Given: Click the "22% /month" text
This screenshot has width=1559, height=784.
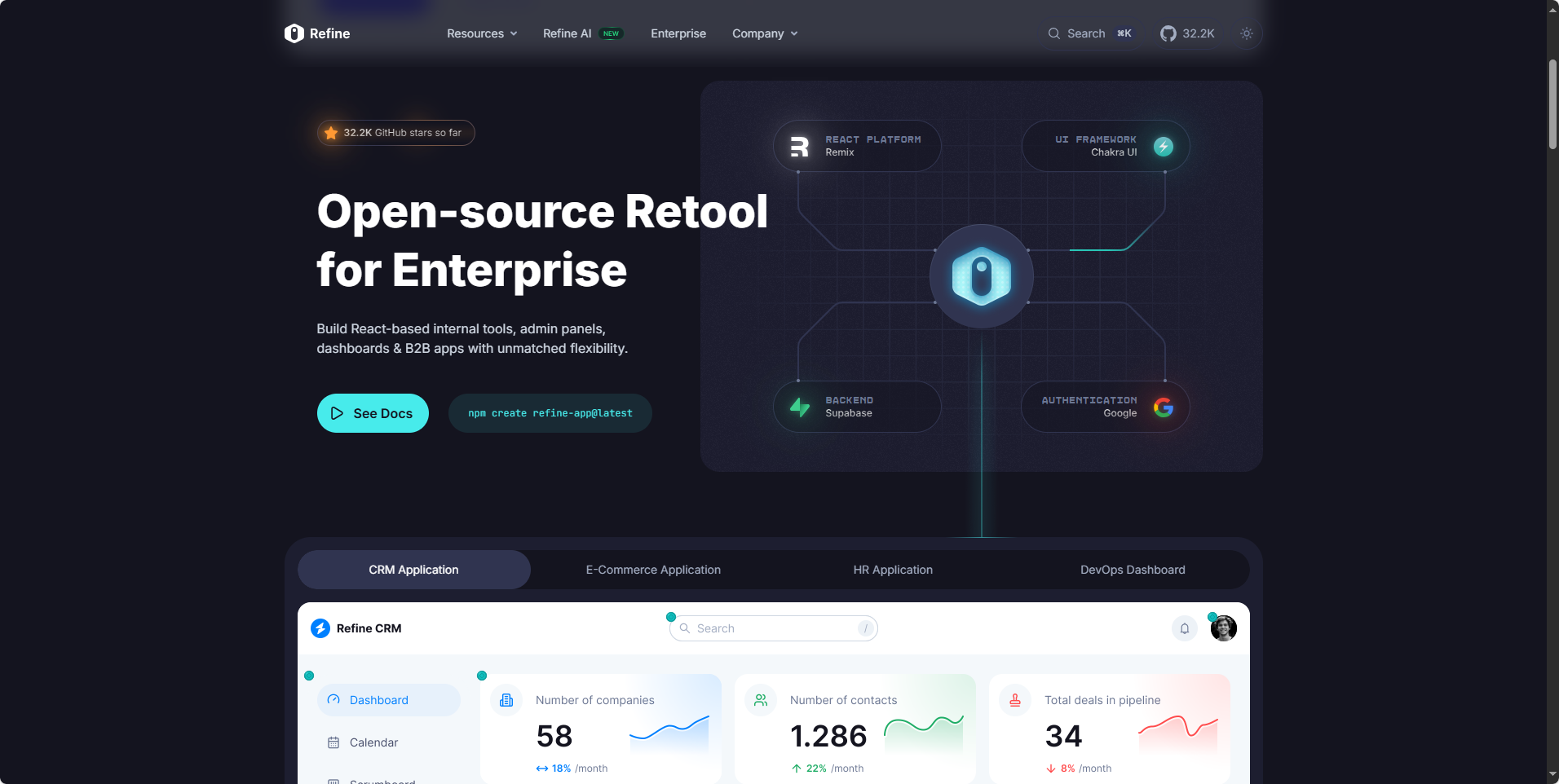Looking at the screenshot, I should tap(835, 769).
